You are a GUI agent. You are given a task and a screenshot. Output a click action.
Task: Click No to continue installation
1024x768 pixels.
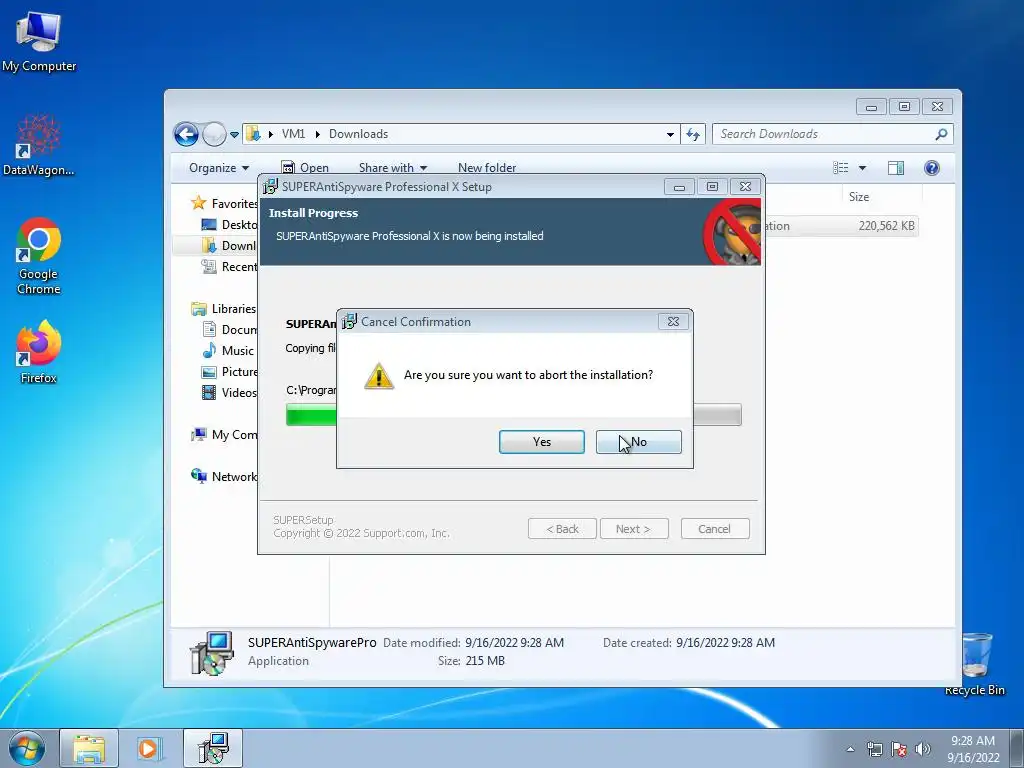(x=638, y=442)
